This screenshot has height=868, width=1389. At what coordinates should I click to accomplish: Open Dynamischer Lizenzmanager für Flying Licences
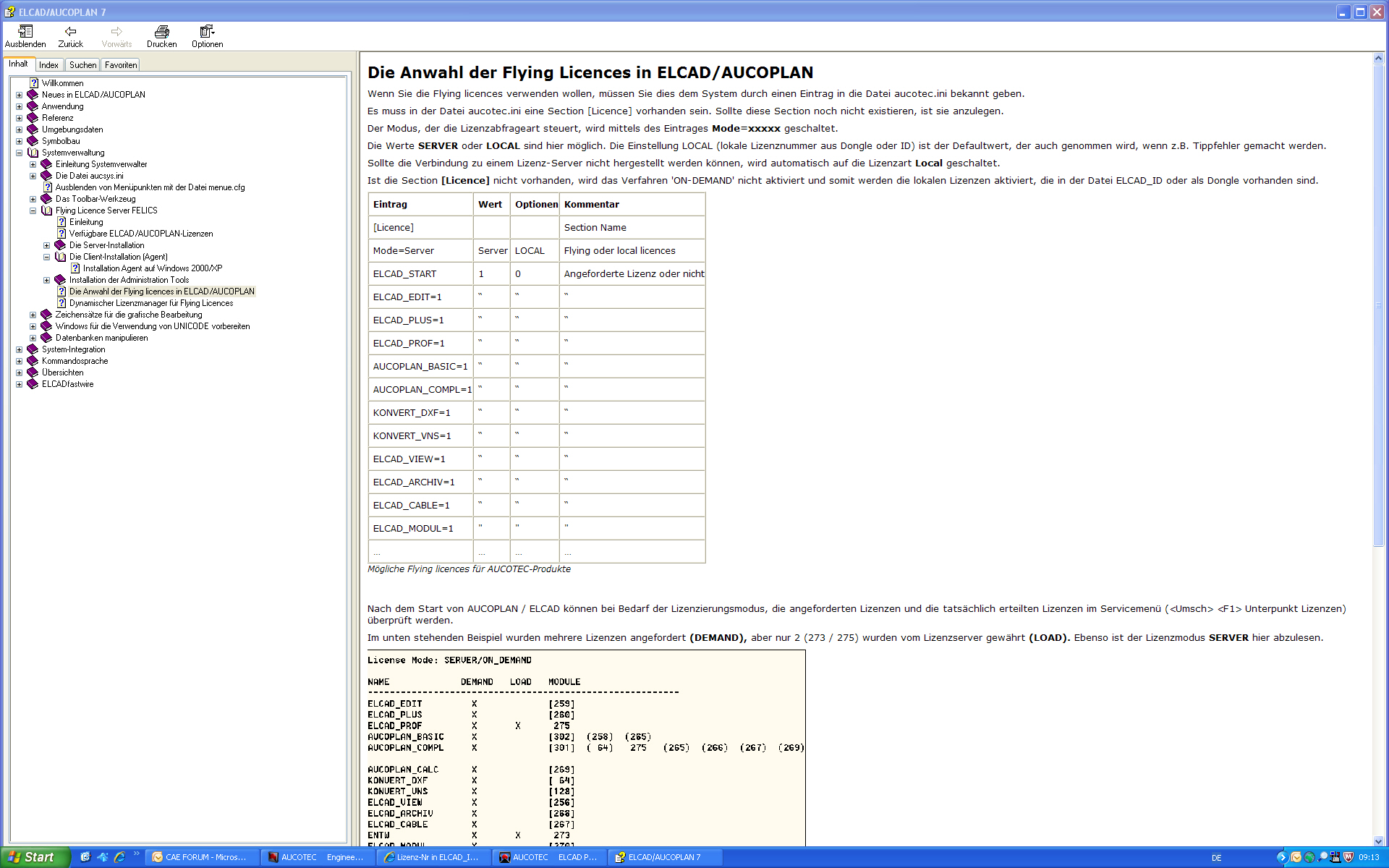coord(151,303)
